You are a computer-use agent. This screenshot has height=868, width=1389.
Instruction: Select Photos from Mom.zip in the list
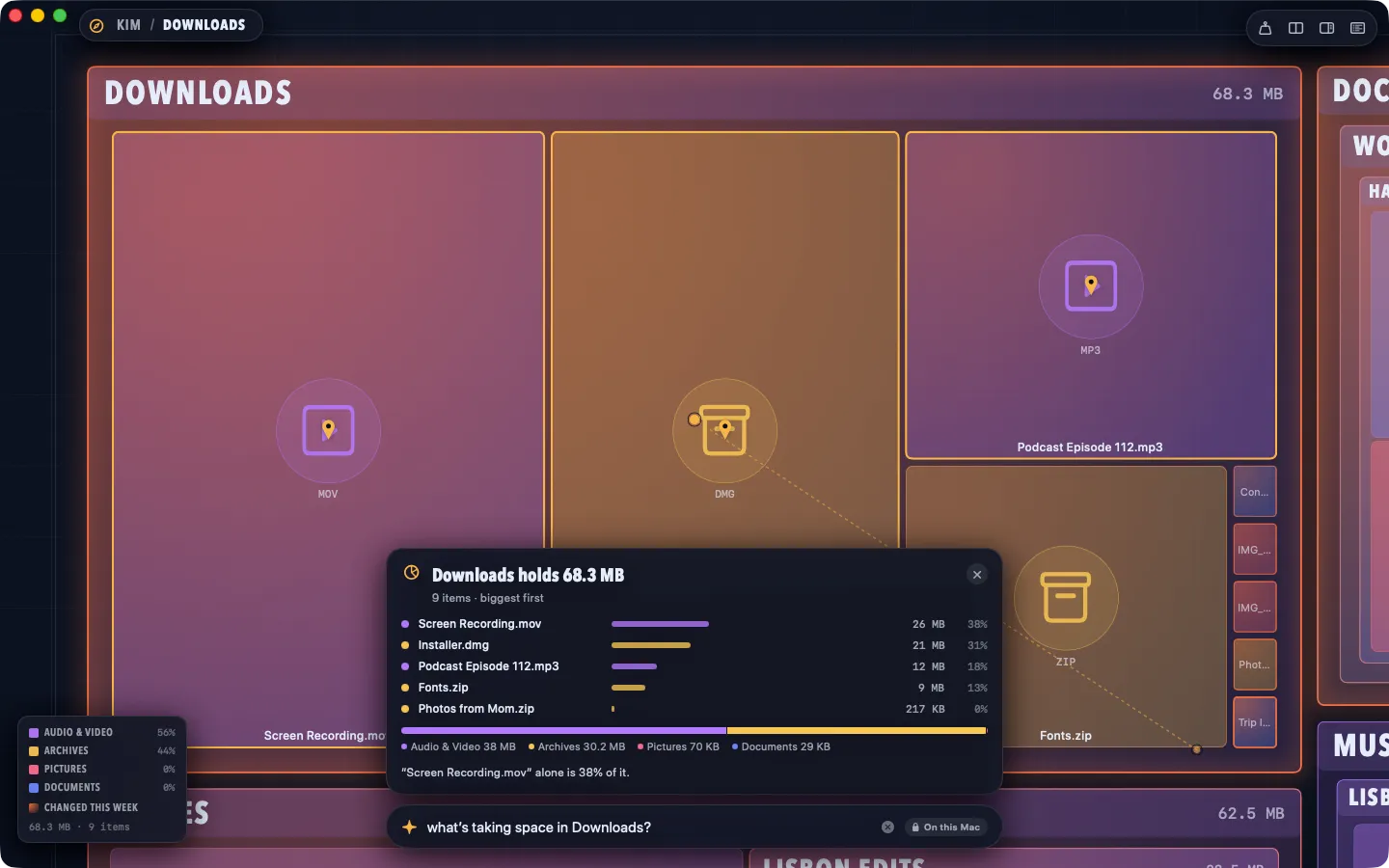pos(694,709)
